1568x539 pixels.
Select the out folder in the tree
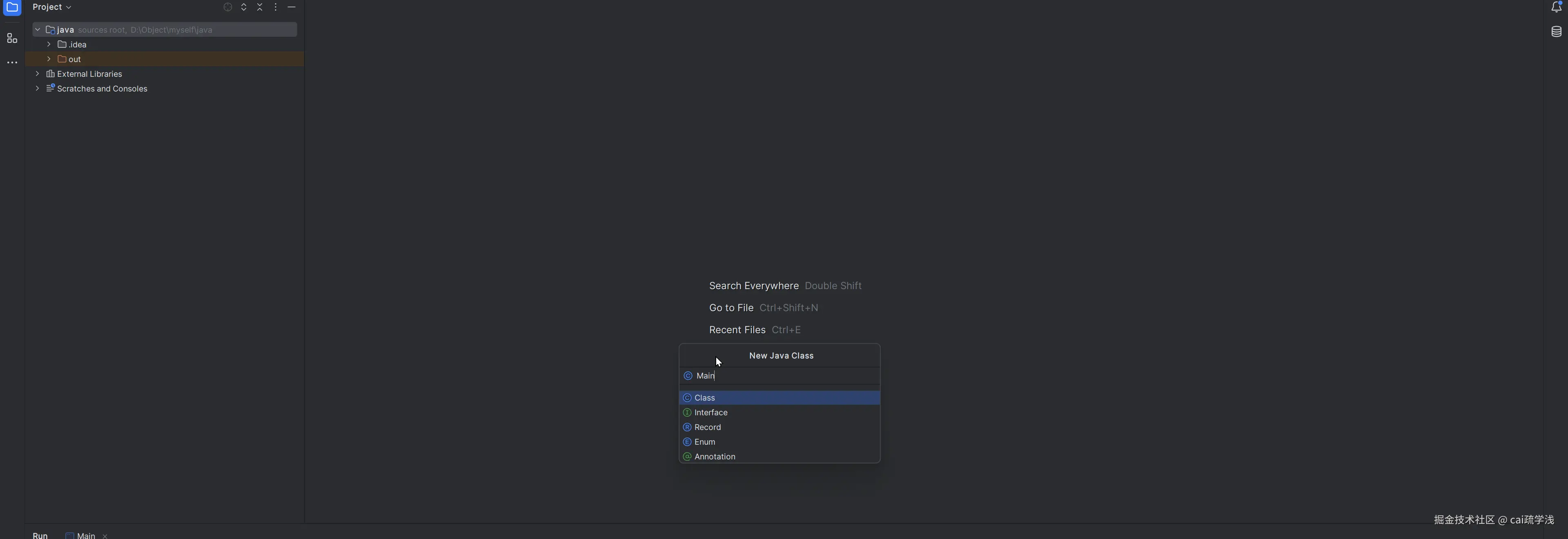(74, 59)
